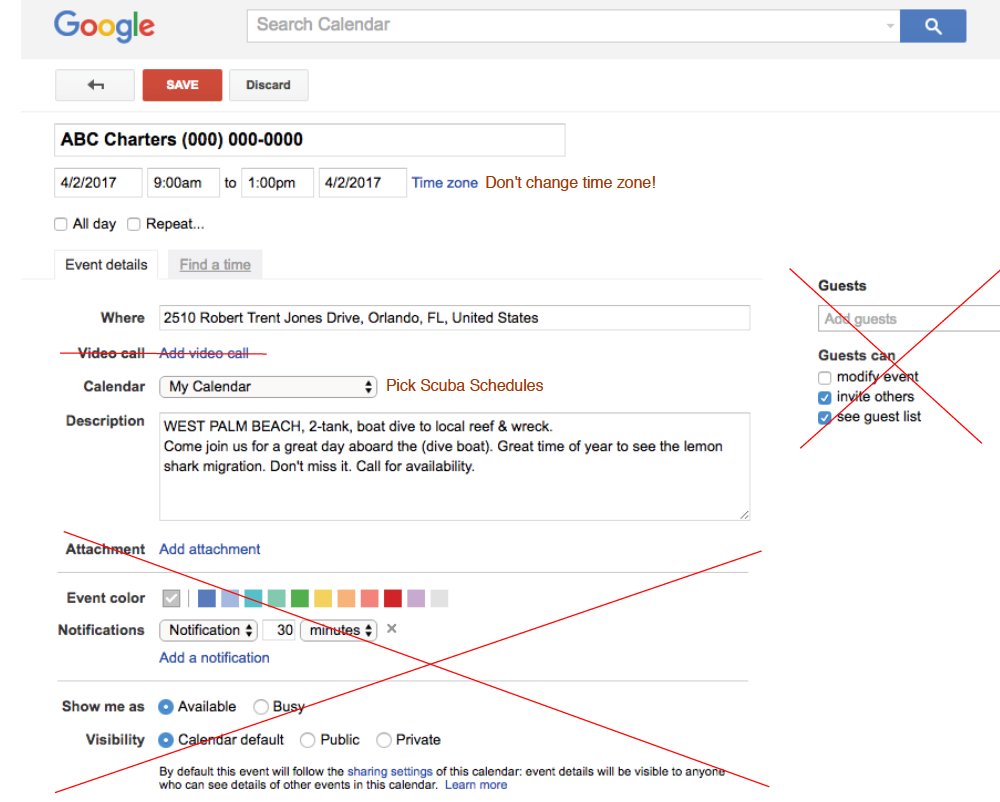Viewport: 1000px width, 802px height.
Task: Enable the Repeat checkbox
Action: click(133, 224)
